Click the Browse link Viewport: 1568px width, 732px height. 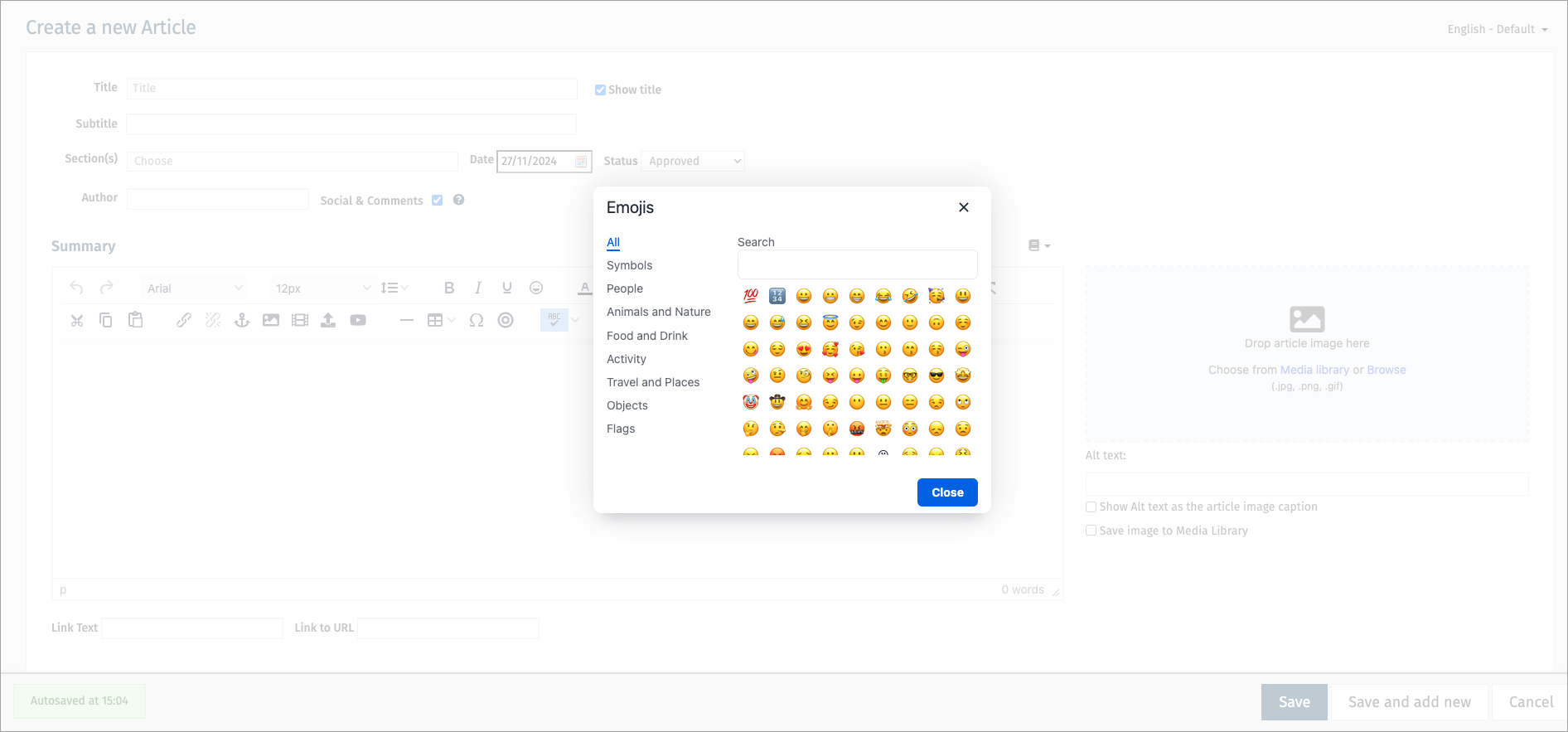click(x=1387, y=370)
